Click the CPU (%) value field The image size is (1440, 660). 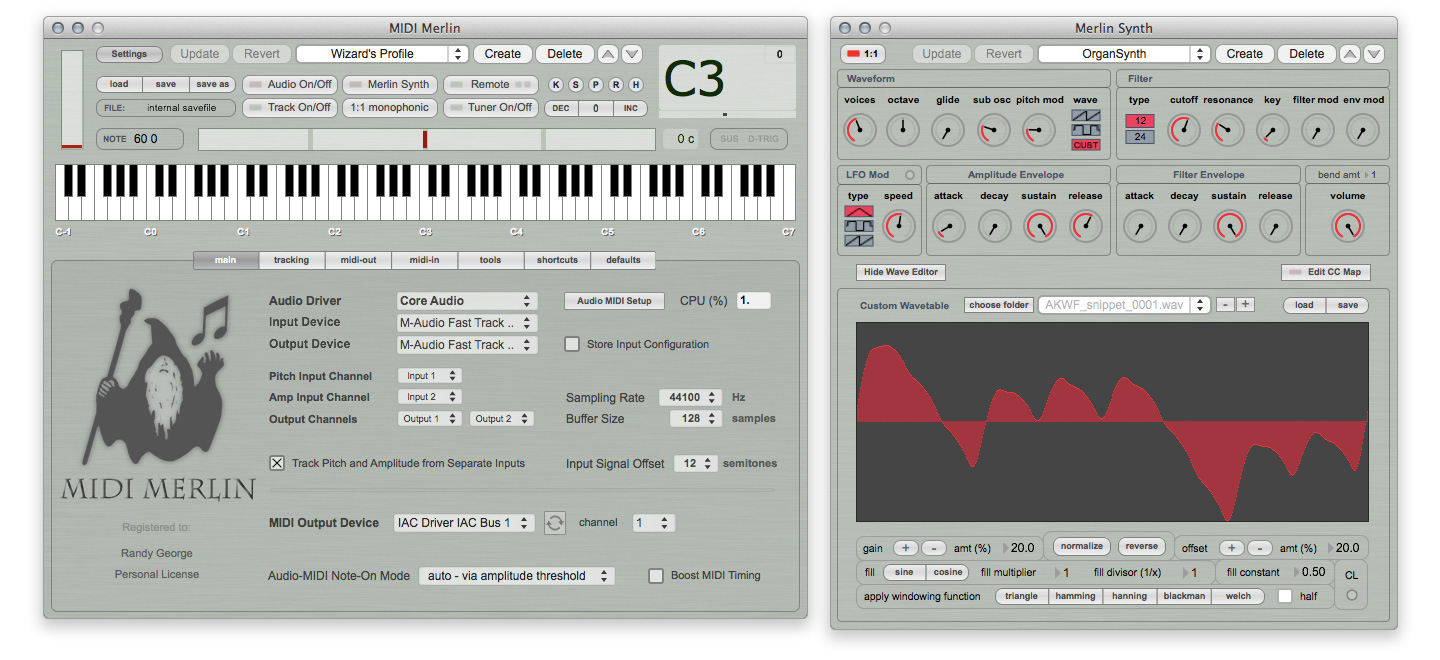753,300
